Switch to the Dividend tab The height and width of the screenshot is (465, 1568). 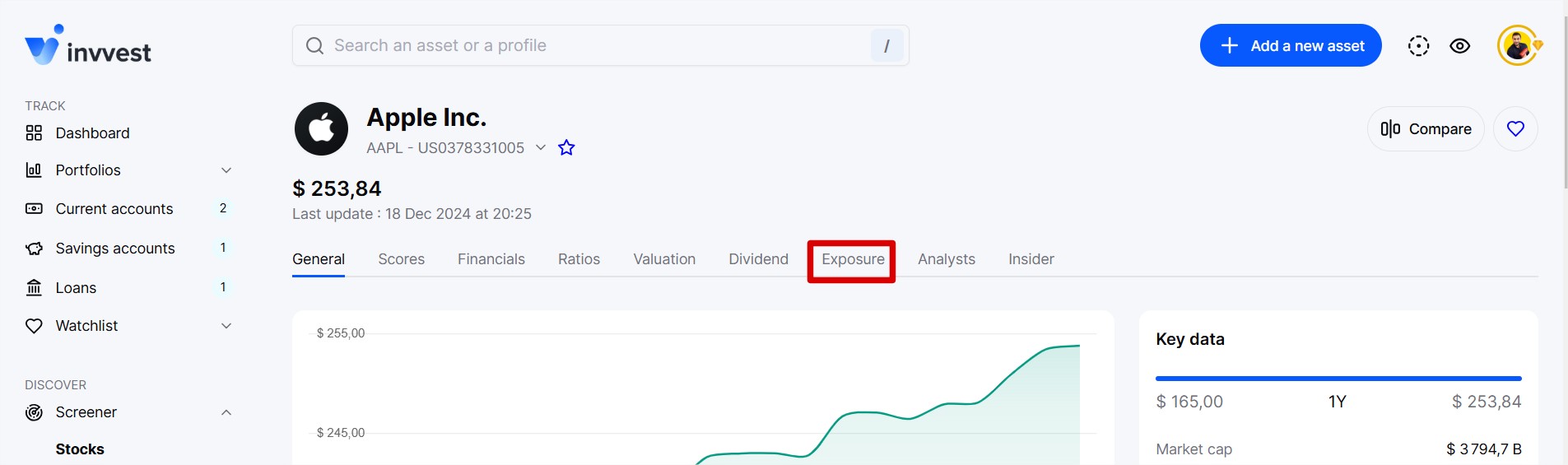pyautogui.click(x=758, y=259)
